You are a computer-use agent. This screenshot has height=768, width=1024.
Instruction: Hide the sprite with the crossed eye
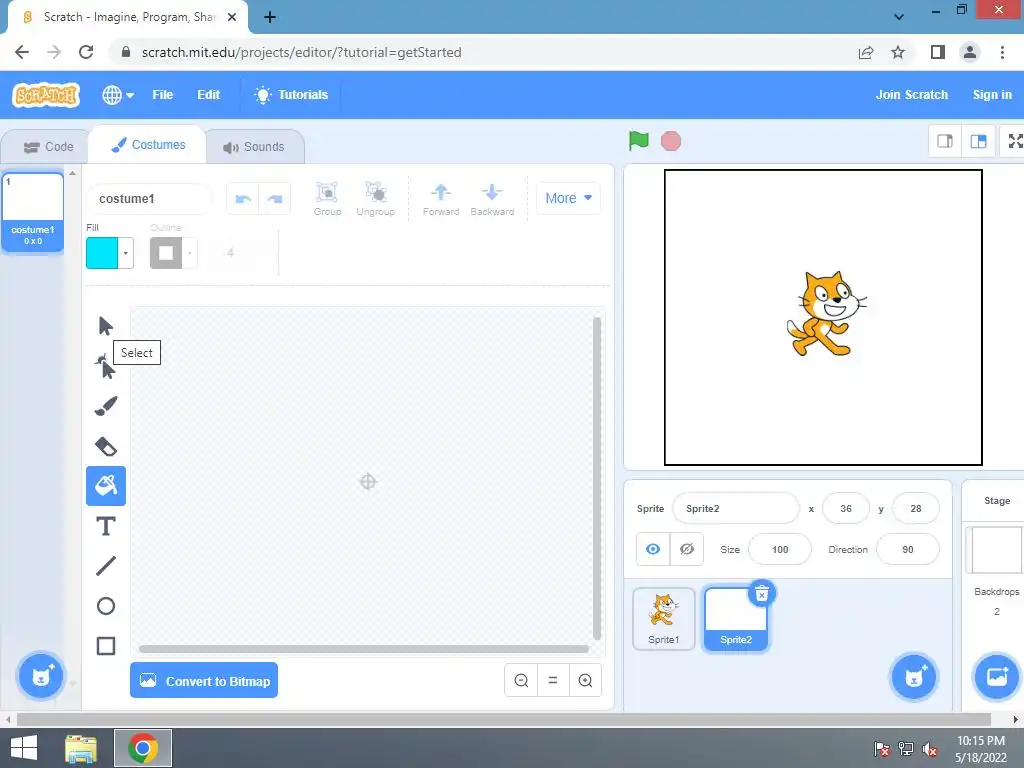point(686,549)
